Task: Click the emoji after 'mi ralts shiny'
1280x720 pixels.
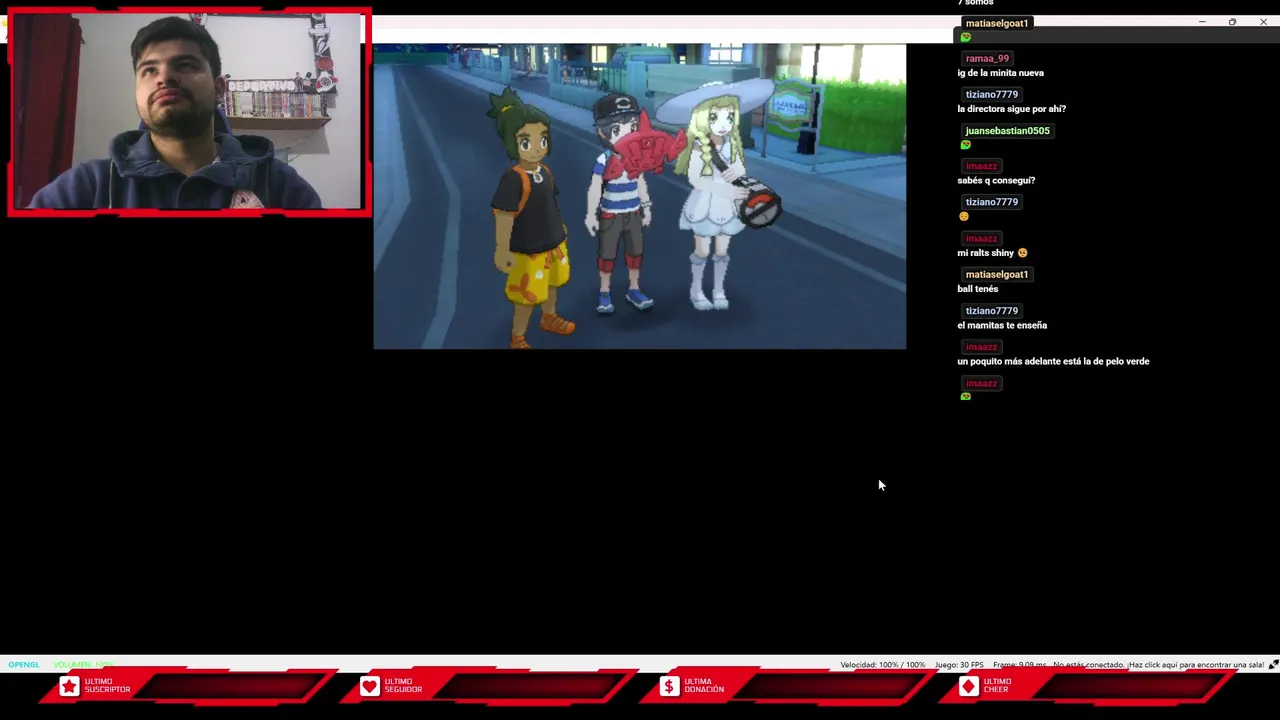Action: pyautogui.click(x=1022, y=253)
